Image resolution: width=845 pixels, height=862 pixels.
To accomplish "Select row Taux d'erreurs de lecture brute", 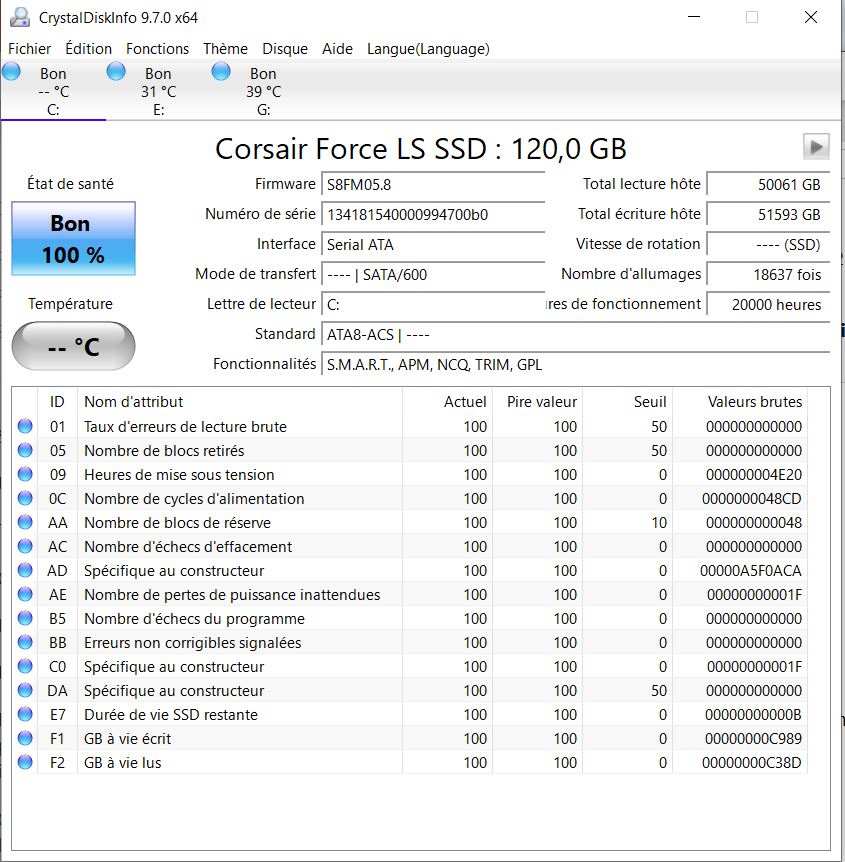I will click(x=410, y=426).
